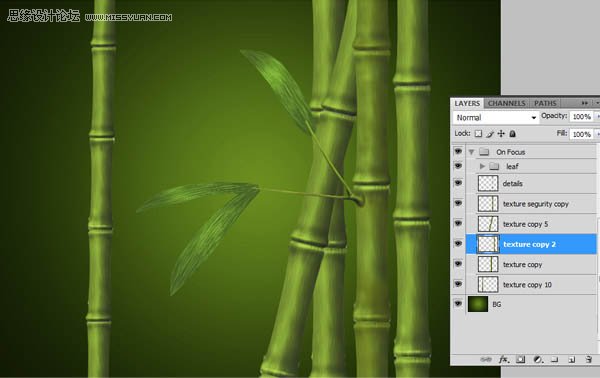Delete layer trash icon
This screenshot has width=600, height=378.
click(x=589, y=359)
